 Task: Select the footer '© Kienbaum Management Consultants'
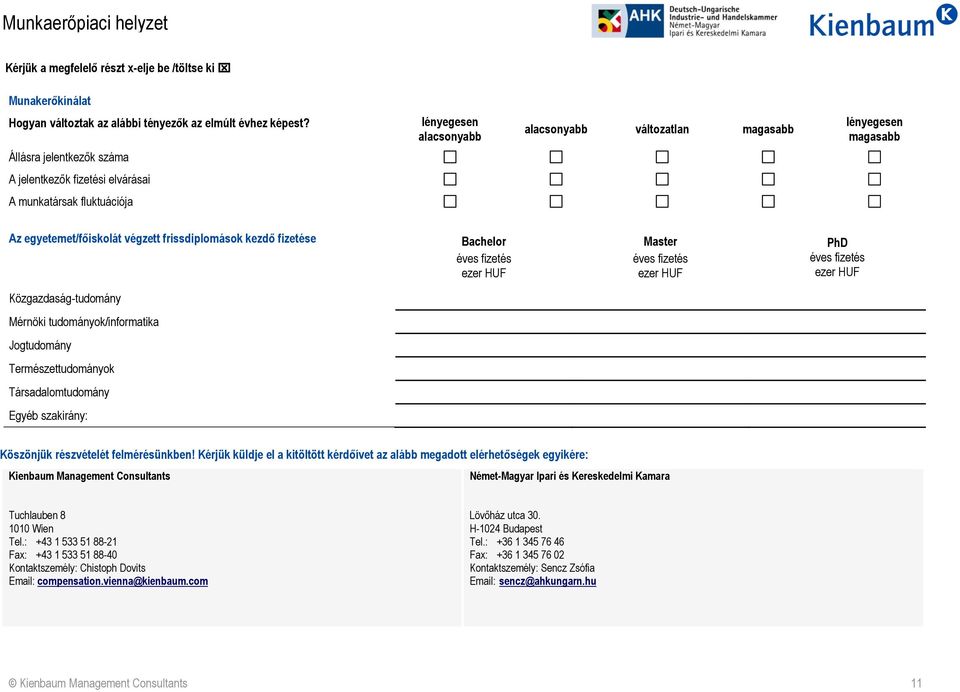pos(98,683)
